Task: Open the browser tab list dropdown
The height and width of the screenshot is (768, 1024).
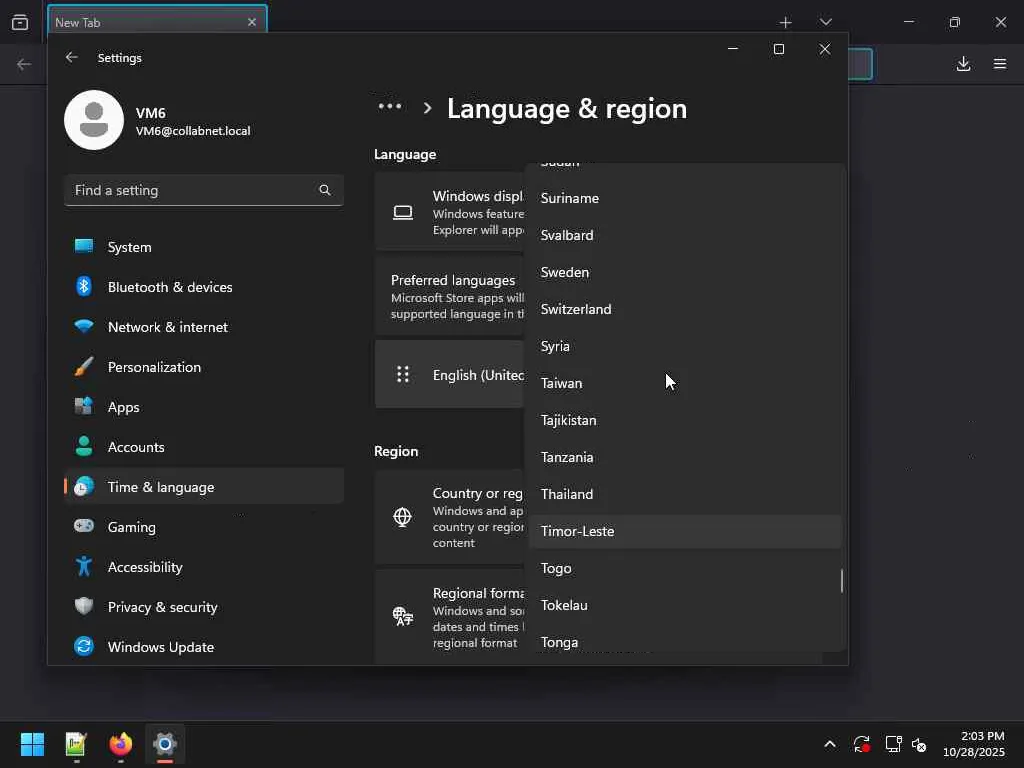Action: pyautogui.click(x=825, y=22)
